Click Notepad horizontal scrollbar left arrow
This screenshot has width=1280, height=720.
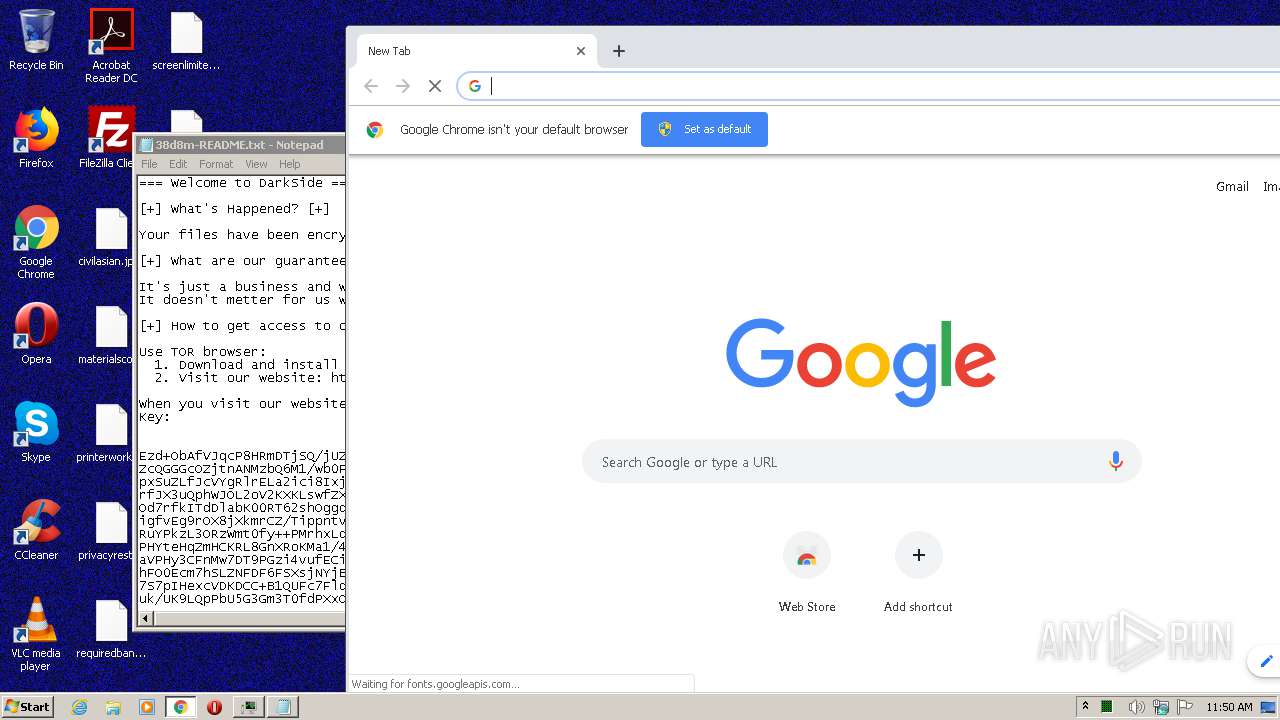(146, 618)
